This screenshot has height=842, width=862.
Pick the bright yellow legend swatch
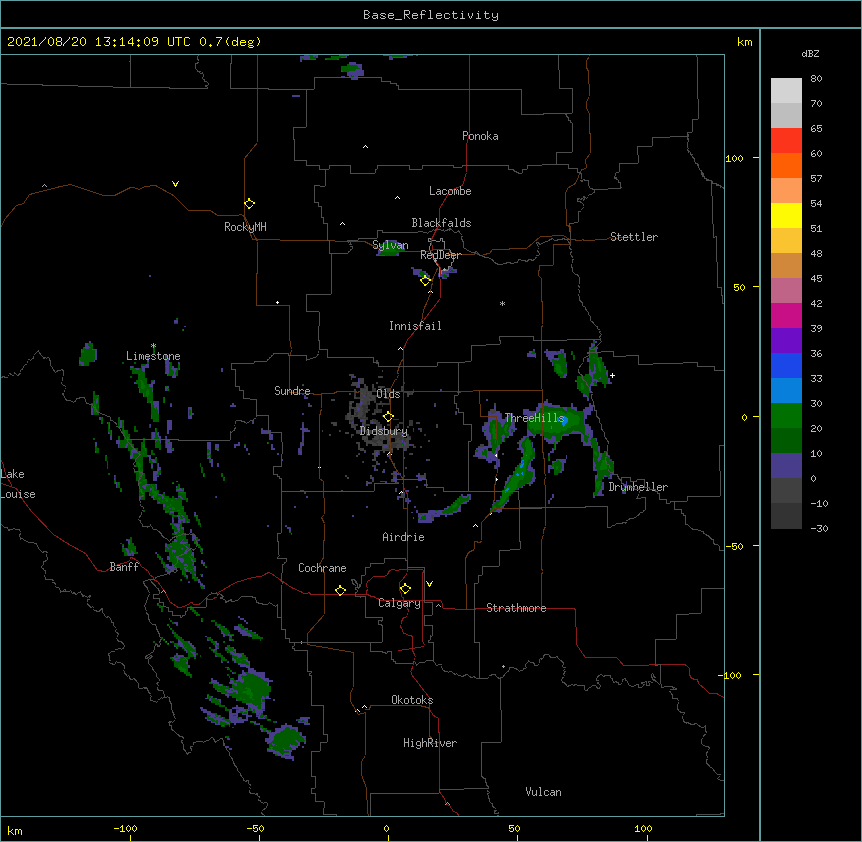pyautogui.click(x=786, y=215)
